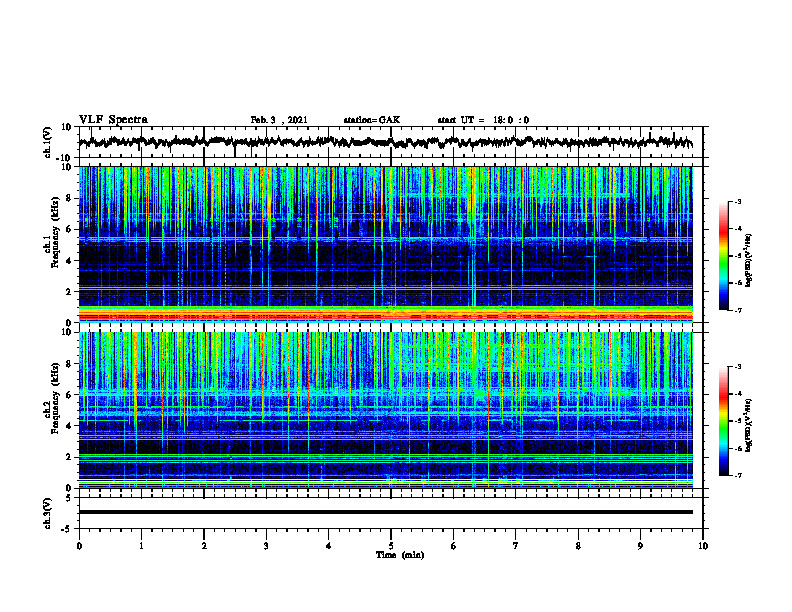
Task: Click the ch.2 spectrogram panel
Action: click(x=386, y=410)
